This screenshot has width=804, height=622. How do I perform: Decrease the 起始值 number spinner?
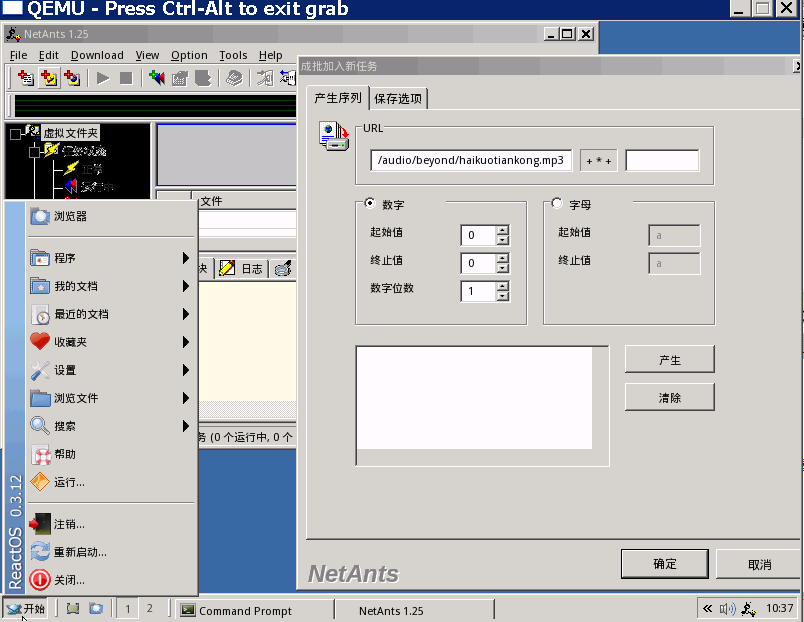click(x=503, y=240)
